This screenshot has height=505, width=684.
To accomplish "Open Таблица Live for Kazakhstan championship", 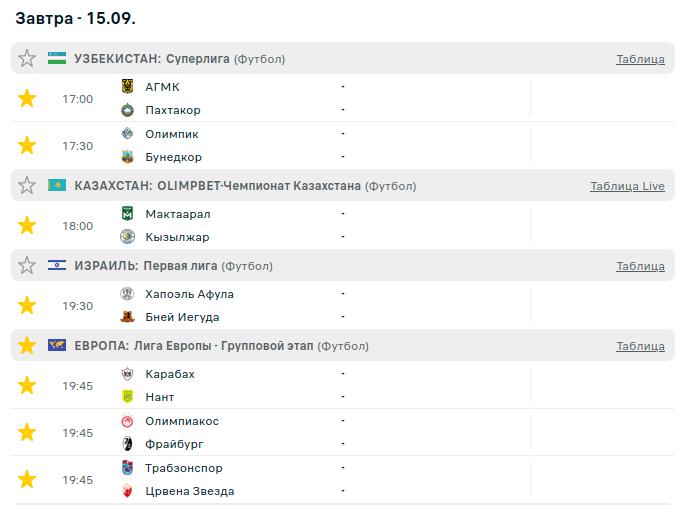I will pos(627,186).
